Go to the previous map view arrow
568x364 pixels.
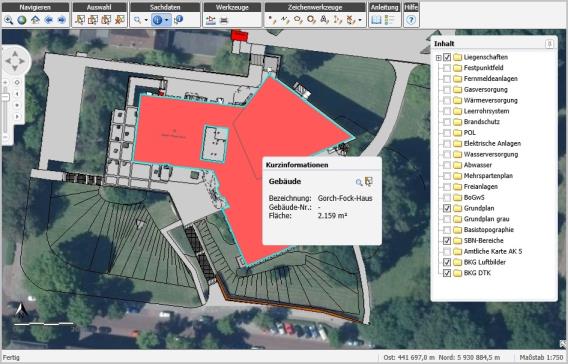click(49, 20)
